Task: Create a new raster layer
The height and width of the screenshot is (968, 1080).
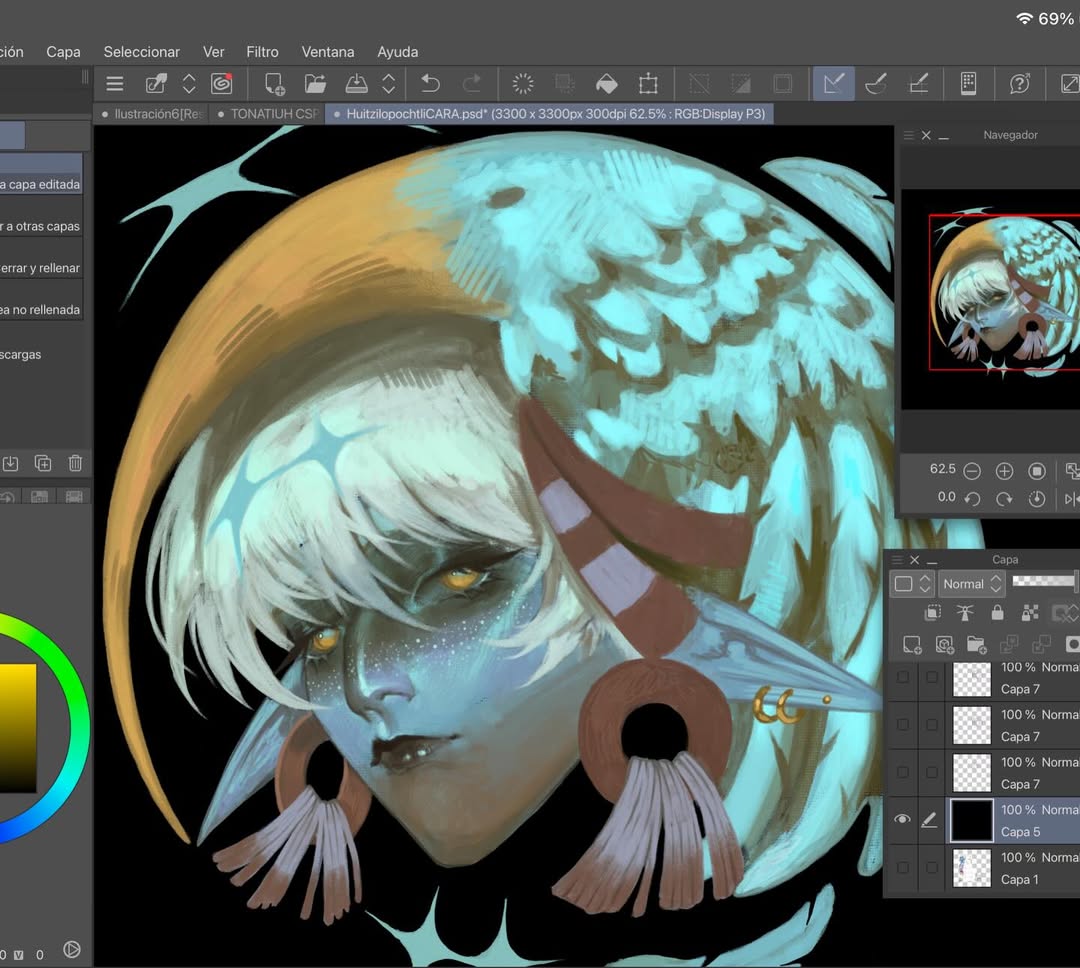Action: tap(912, 645)
